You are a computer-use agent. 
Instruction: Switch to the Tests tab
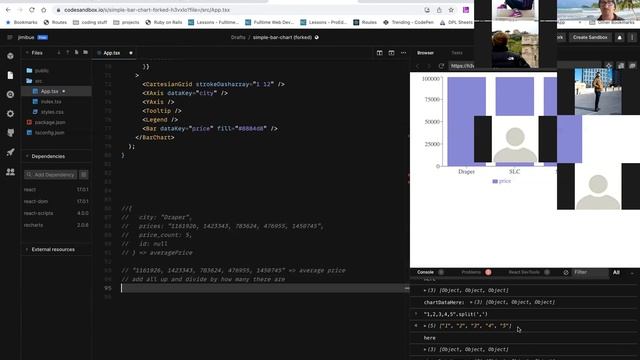coord(457,53)
